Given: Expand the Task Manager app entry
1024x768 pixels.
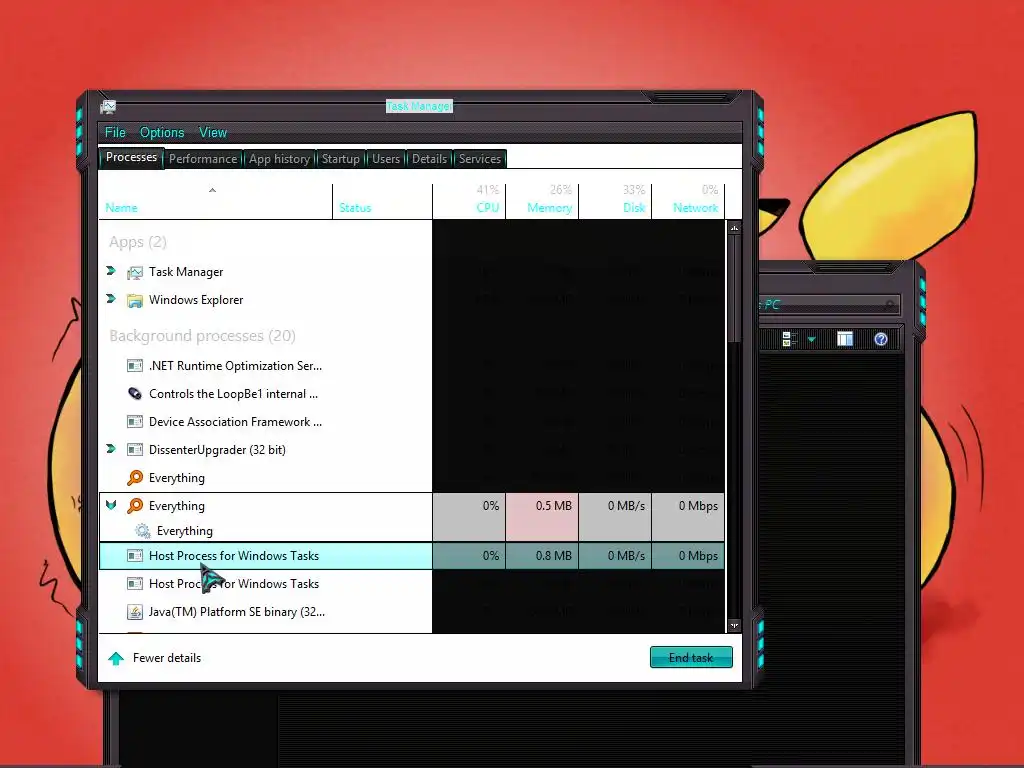Looking at the screenshot, I should (x=111, y=270).
